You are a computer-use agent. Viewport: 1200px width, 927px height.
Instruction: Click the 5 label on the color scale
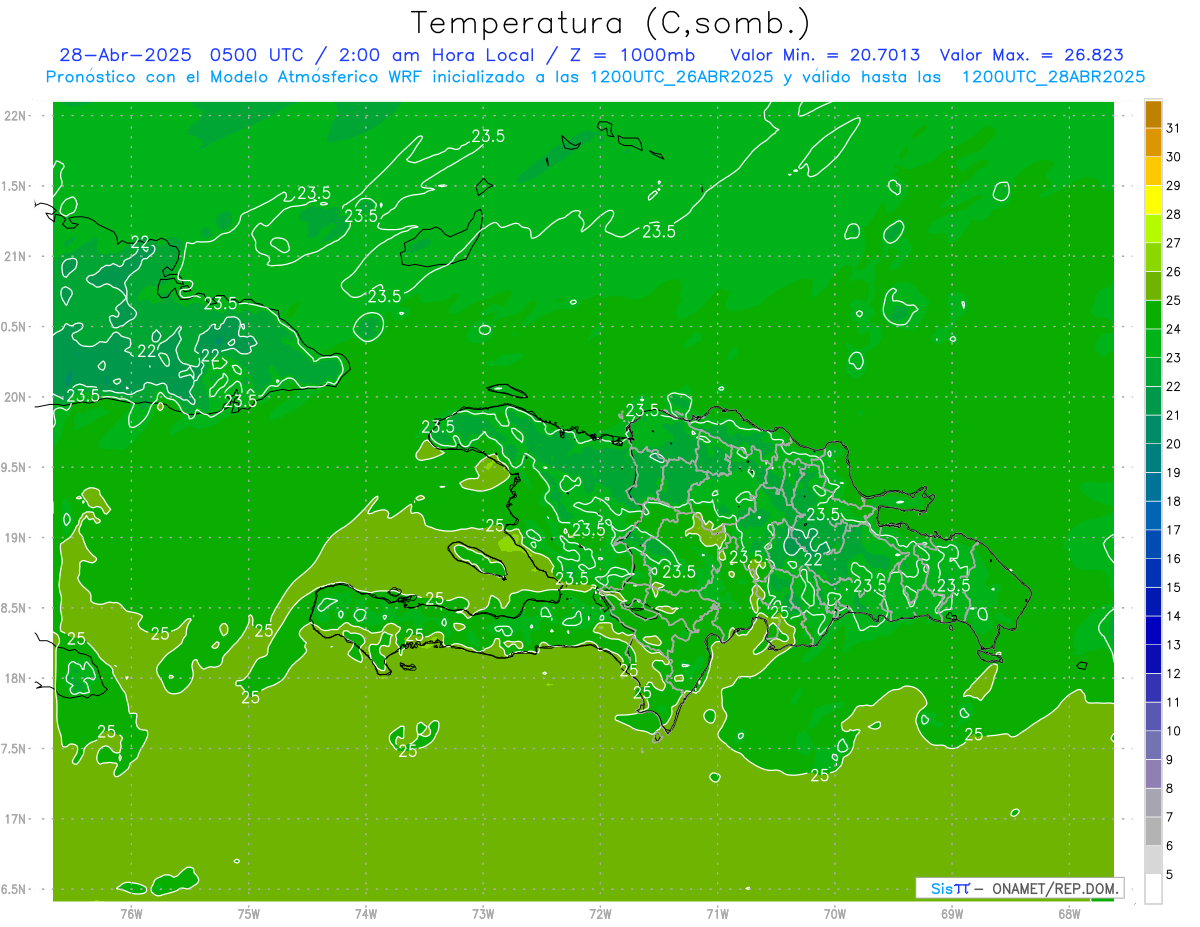click(1170, 875)
